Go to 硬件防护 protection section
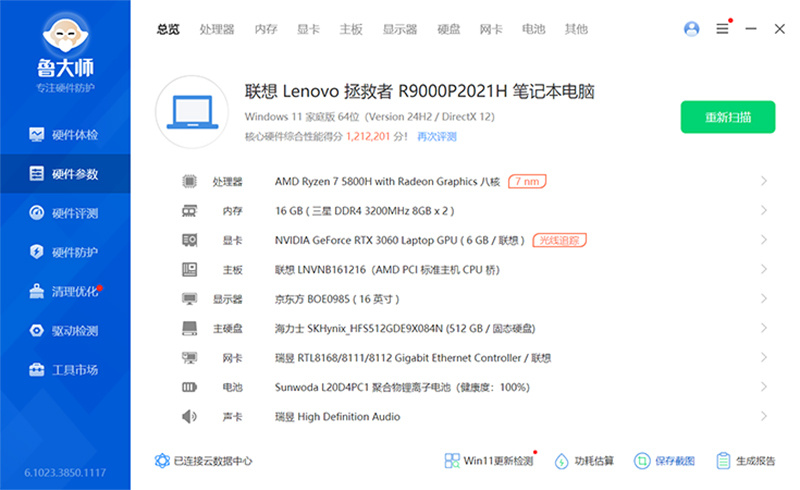Image resolution: width=800 pixels, height=490 pixels. 65,252
